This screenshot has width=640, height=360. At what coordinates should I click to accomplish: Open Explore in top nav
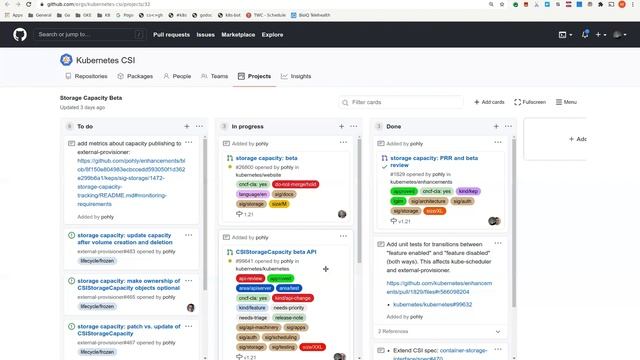[x=272, y=35]
